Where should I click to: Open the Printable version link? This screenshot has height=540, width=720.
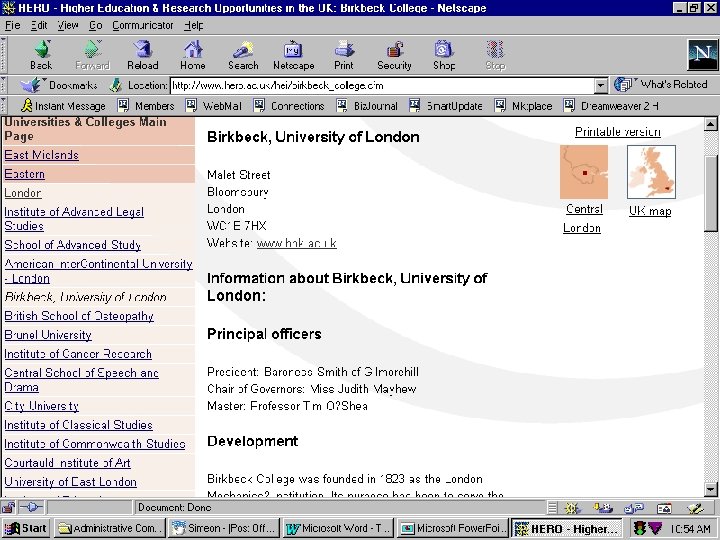[618, 132]
